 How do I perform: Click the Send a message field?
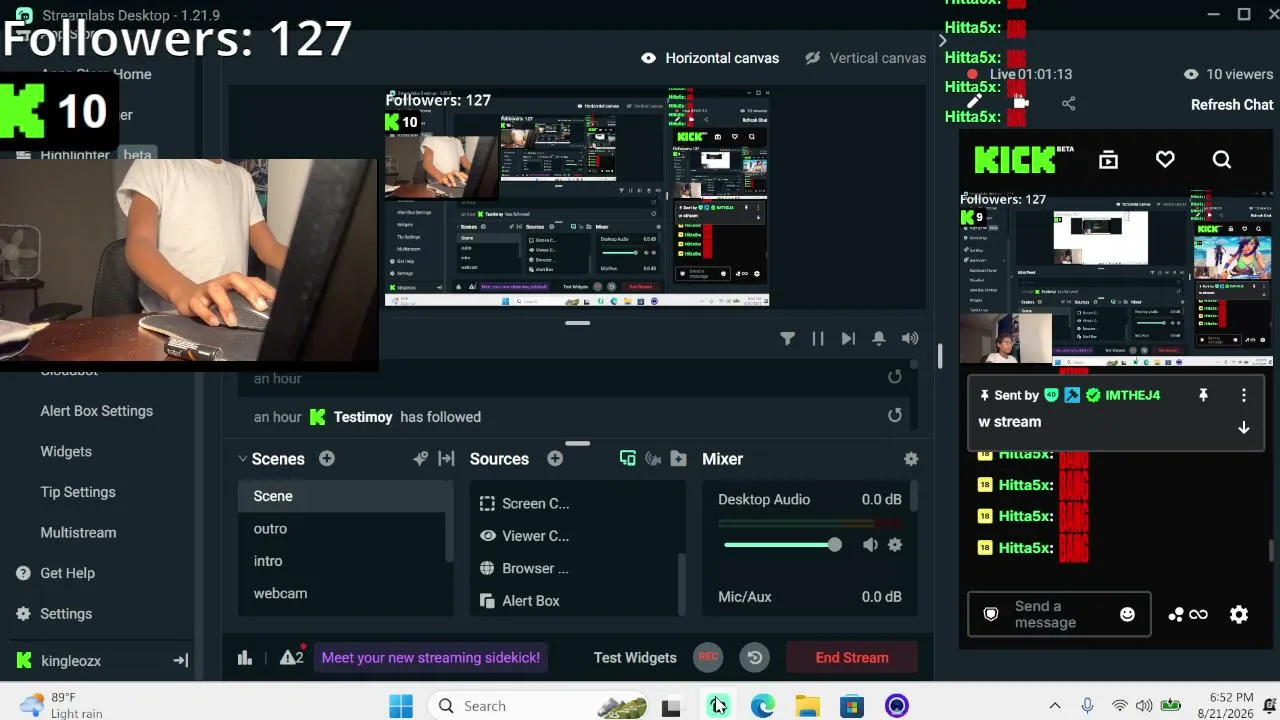(x=1059, y=614)
